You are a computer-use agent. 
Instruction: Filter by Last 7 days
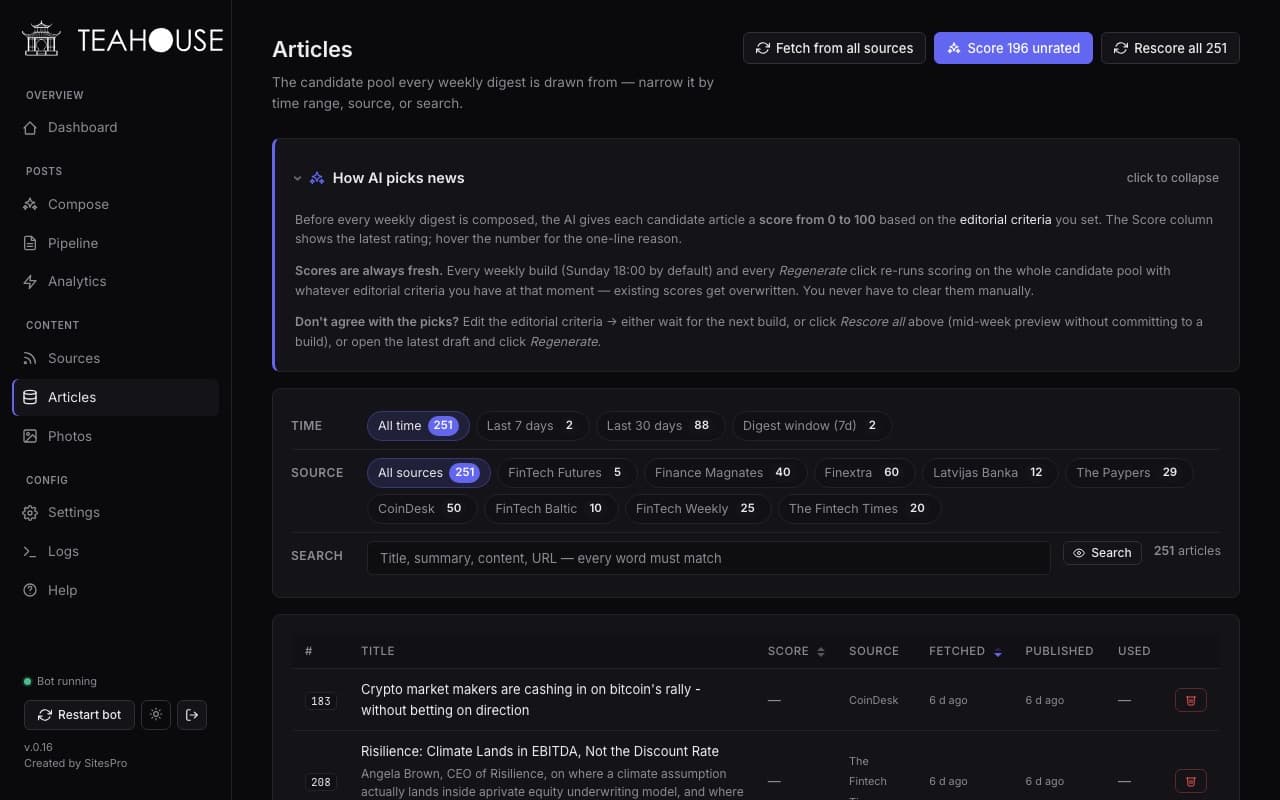point(532,426)
